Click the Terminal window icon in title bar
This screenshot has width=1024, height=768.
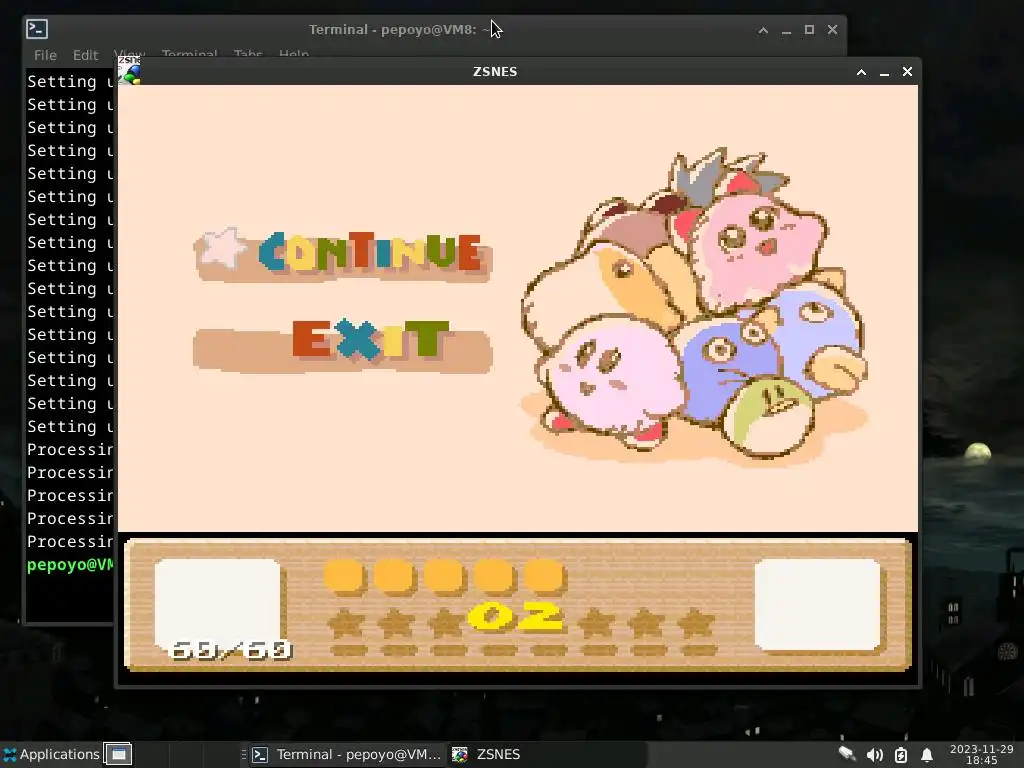pyautogui.click(x=37, y=29)
